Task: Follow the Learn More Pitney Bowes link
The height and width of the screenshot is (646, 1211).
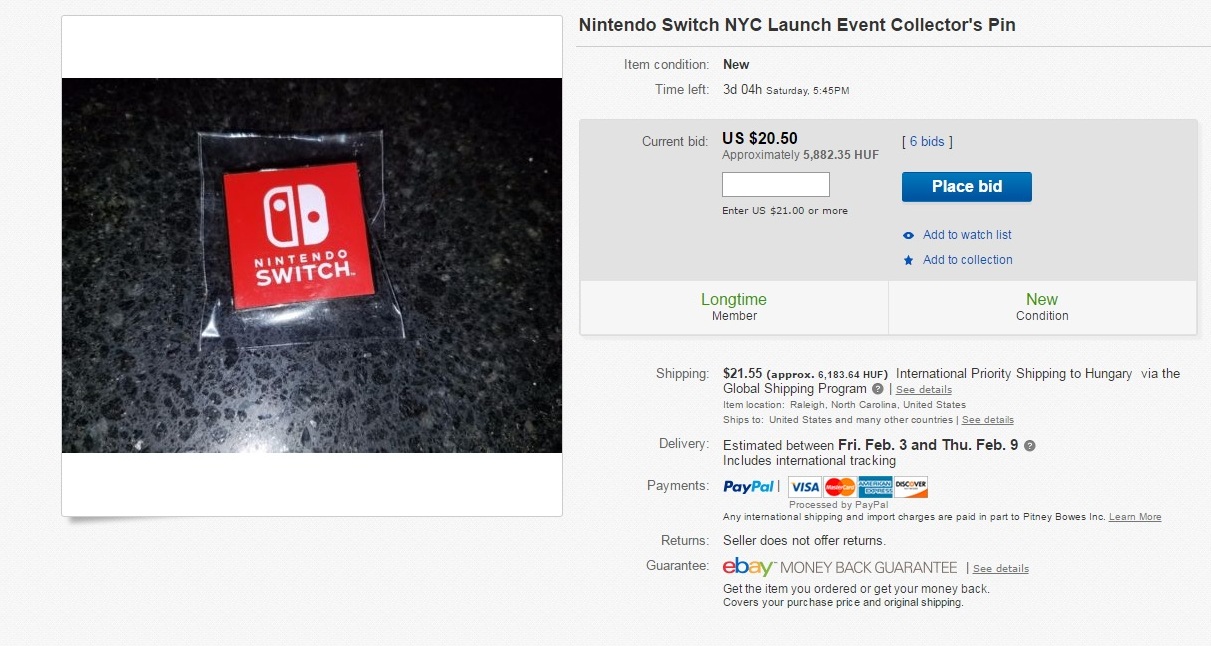Action: point(1135,517)
